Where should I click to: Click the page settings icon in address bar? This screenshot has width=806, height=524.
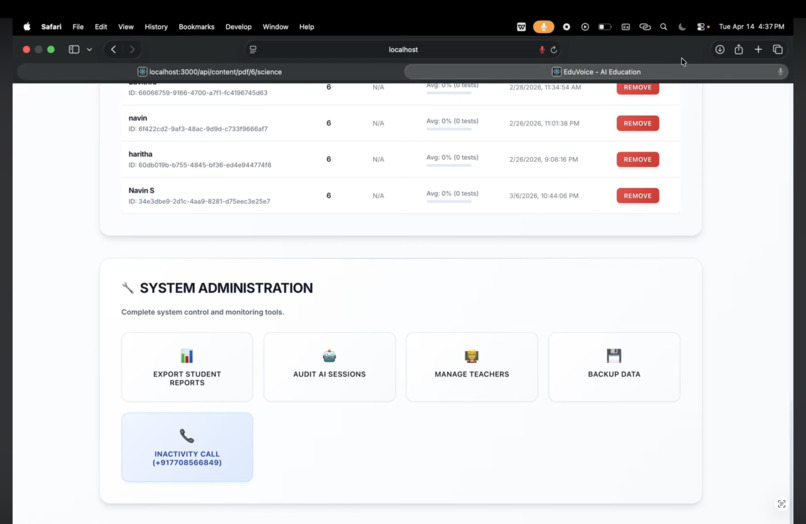click(x=253, y=49)
